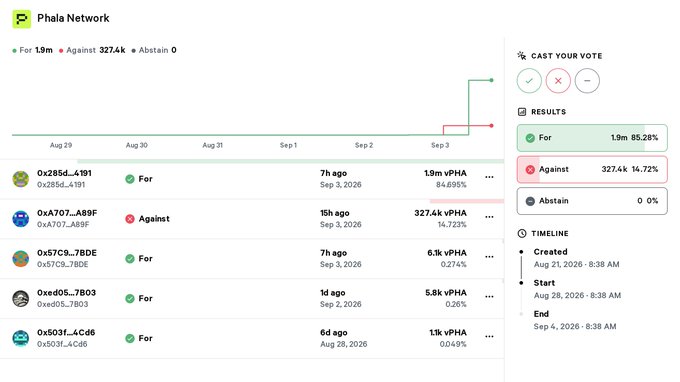Toggle Abstain series in chart legend

pyautogui.click(x=154, y=50)
